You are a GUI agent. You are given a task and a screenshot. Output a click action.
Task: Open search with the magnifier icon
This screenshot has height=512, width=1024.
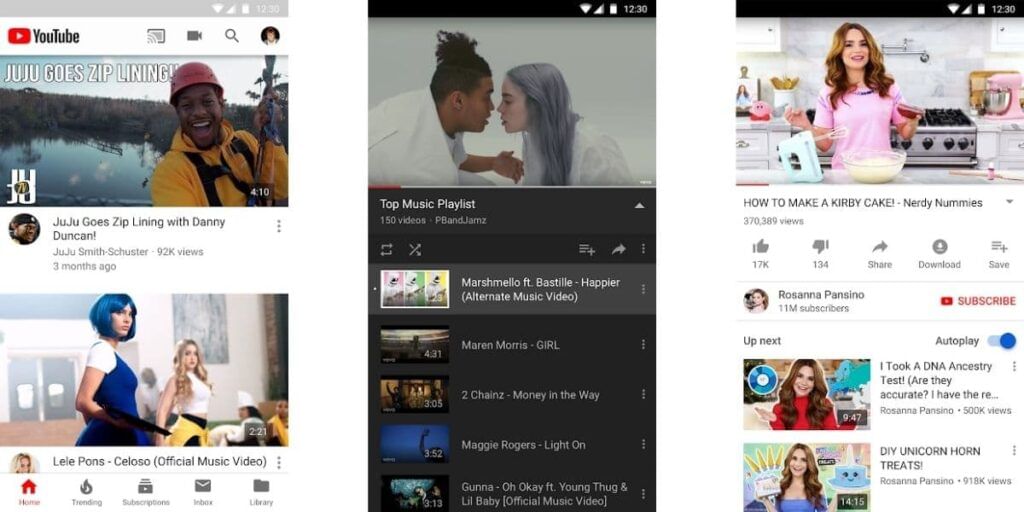pos(232,36)
